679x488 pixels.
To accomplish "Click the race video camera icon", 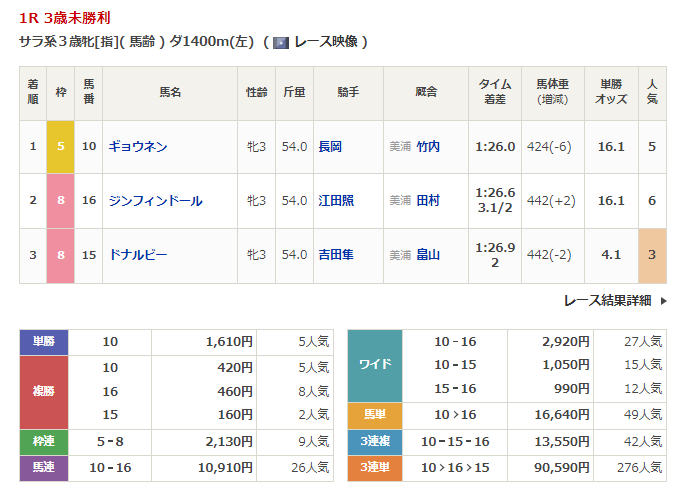I will coord(281,42).
